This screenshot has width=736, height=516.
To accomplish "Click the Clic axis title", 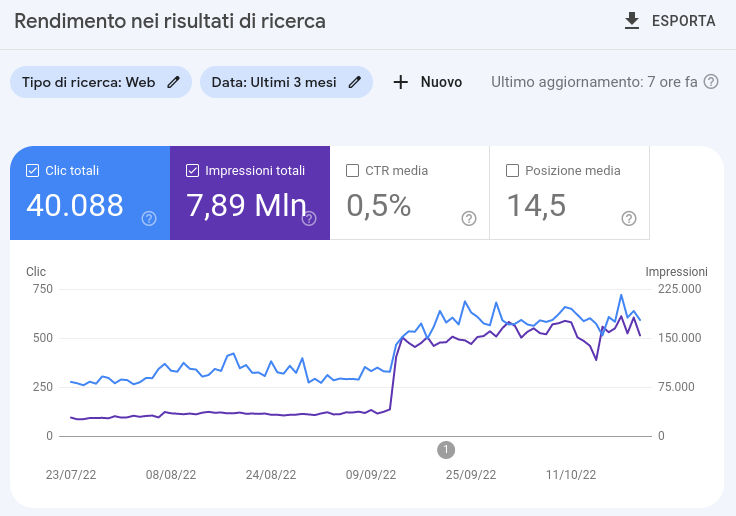I will (x=36, y=271).
